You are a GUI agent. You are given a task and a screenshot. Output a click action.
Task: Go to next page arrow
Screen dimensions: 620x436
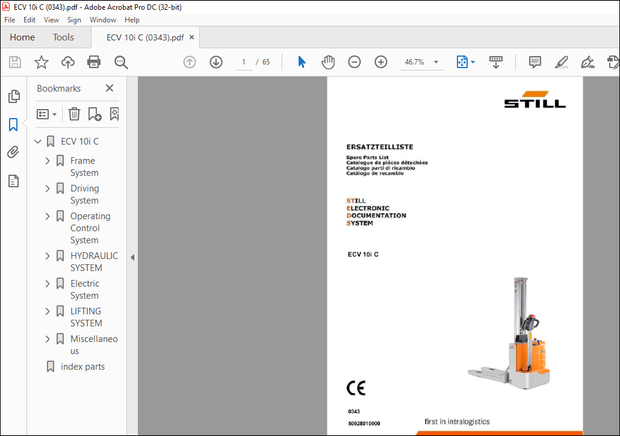216,62
